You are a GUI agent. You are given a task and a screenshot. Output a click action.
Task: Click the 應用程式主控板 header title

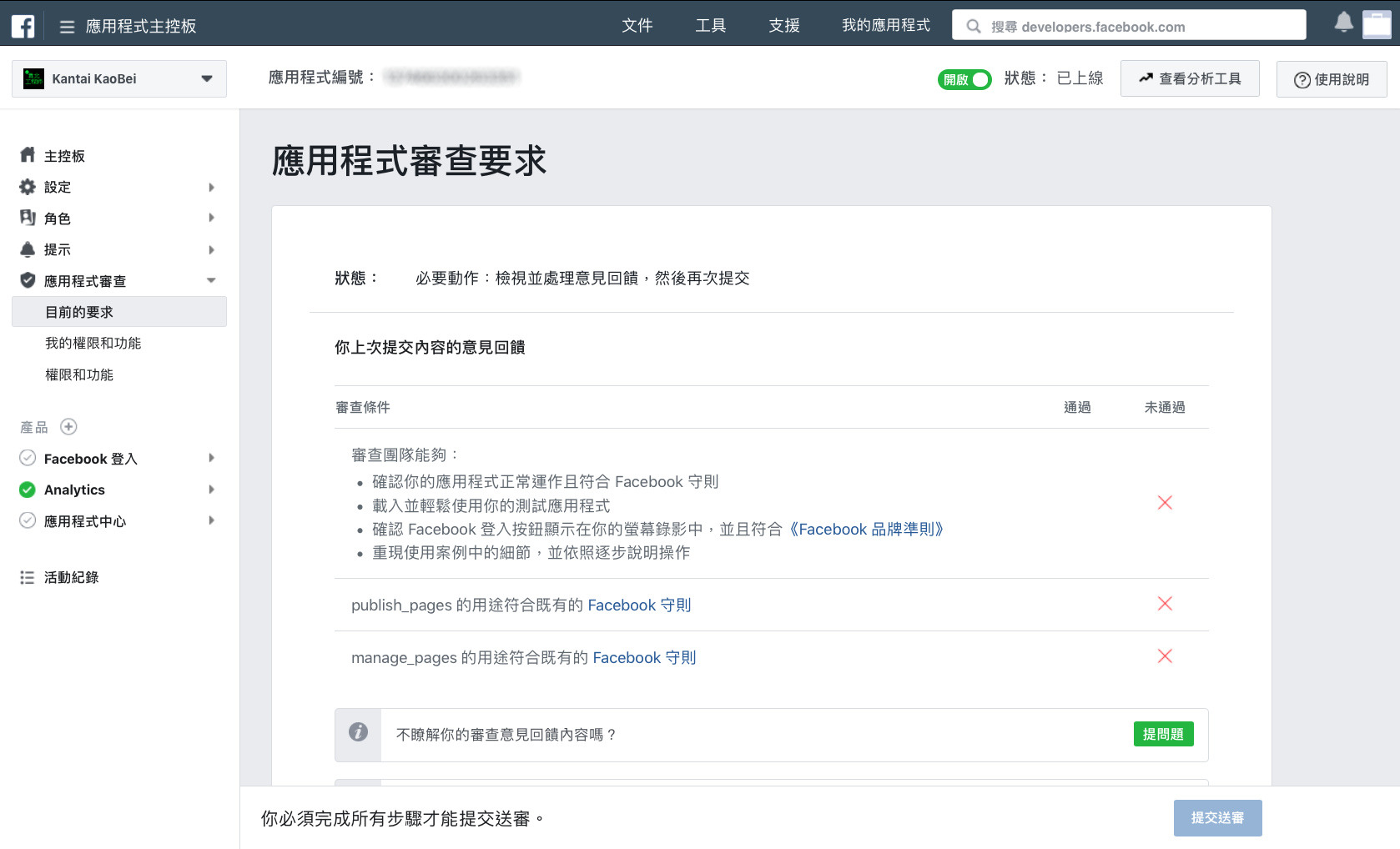(x=141, y=27)
